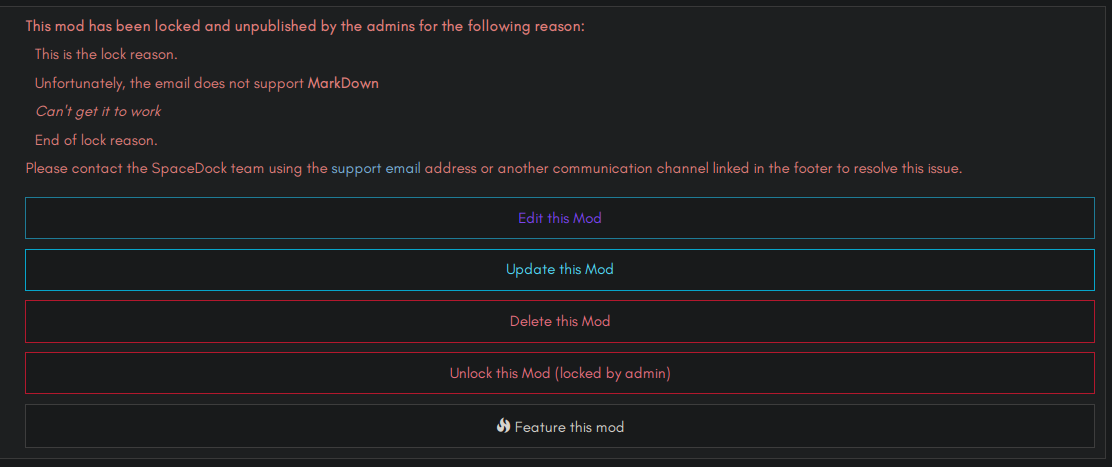This screenshot has height=467, width=1112.
Task: Click "to resolve this issue" text
Action: coord(900,168)
